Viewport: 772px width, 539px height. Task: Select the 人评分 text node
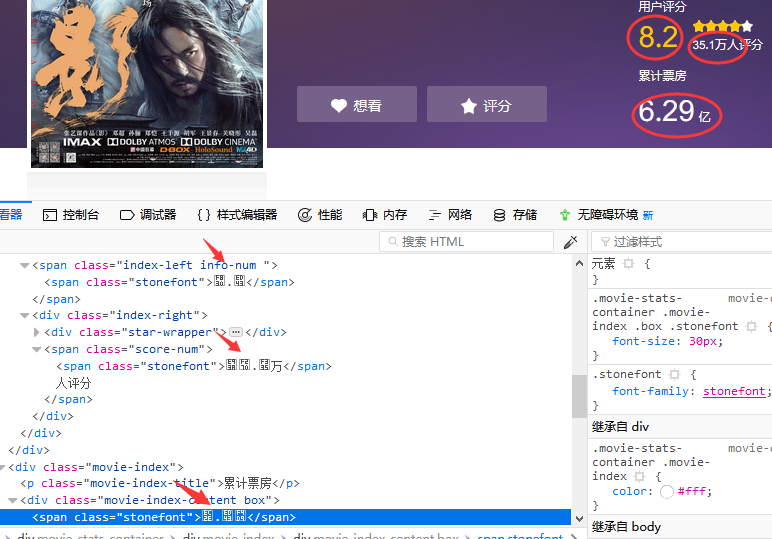(x=73, y=383)
